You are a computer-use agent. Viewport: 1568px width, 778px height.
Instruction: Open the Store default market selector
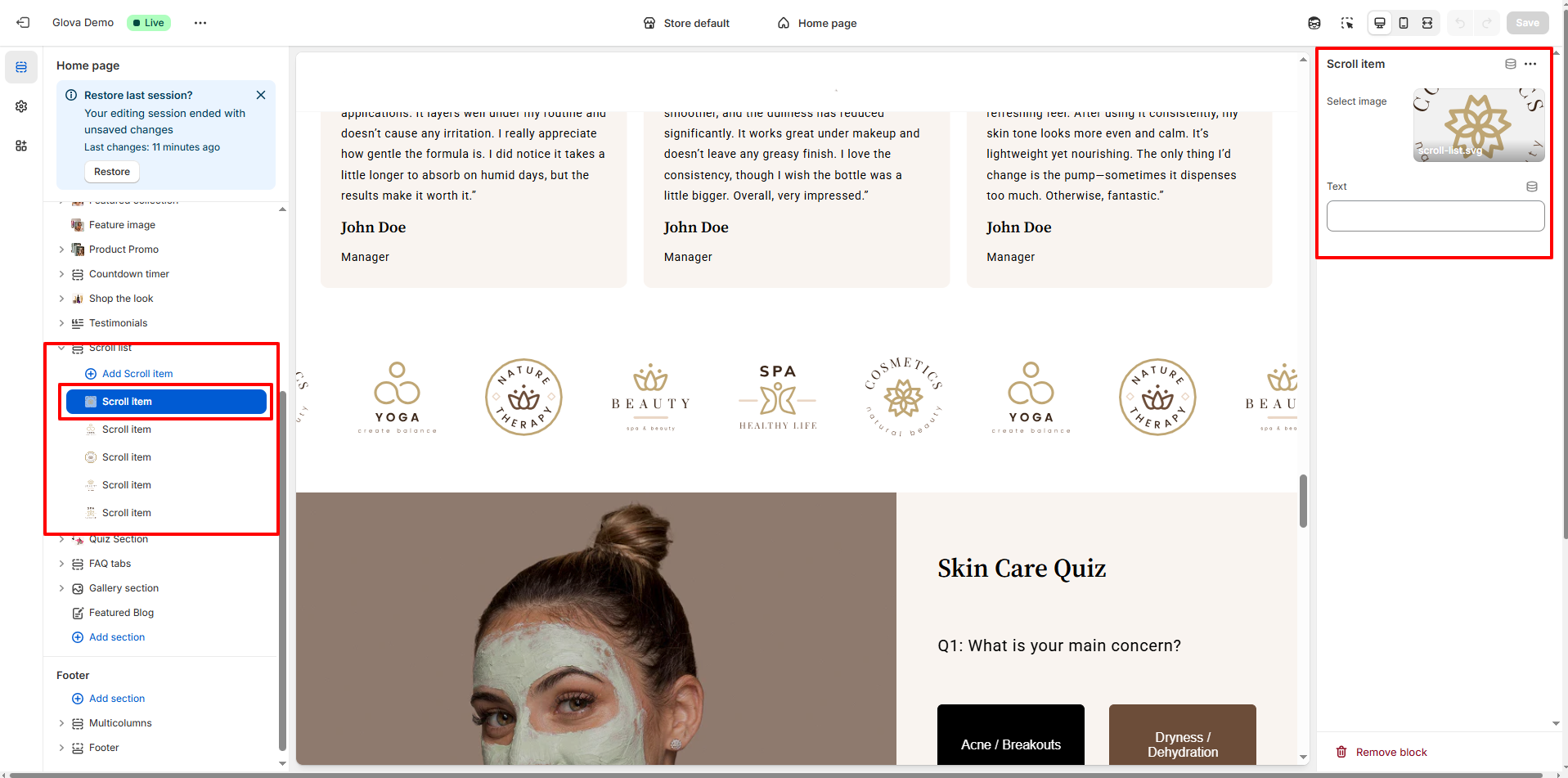click(686, 23)
